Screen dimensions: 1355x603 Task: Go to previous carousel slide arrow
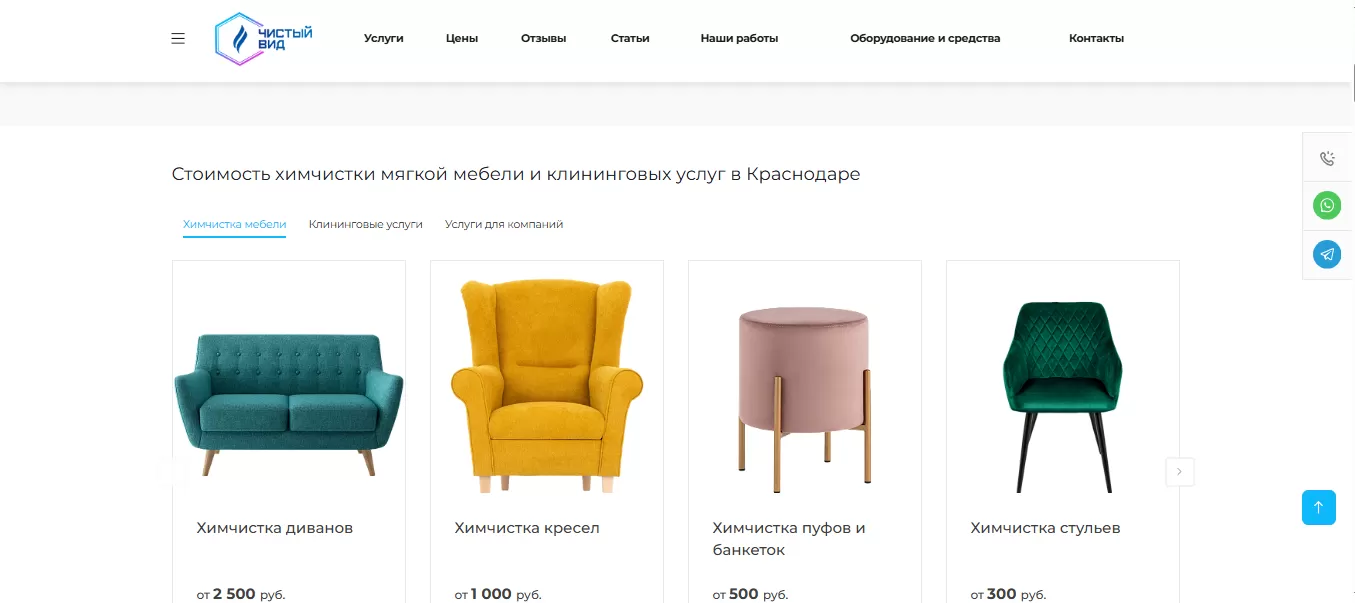(172, 471)
